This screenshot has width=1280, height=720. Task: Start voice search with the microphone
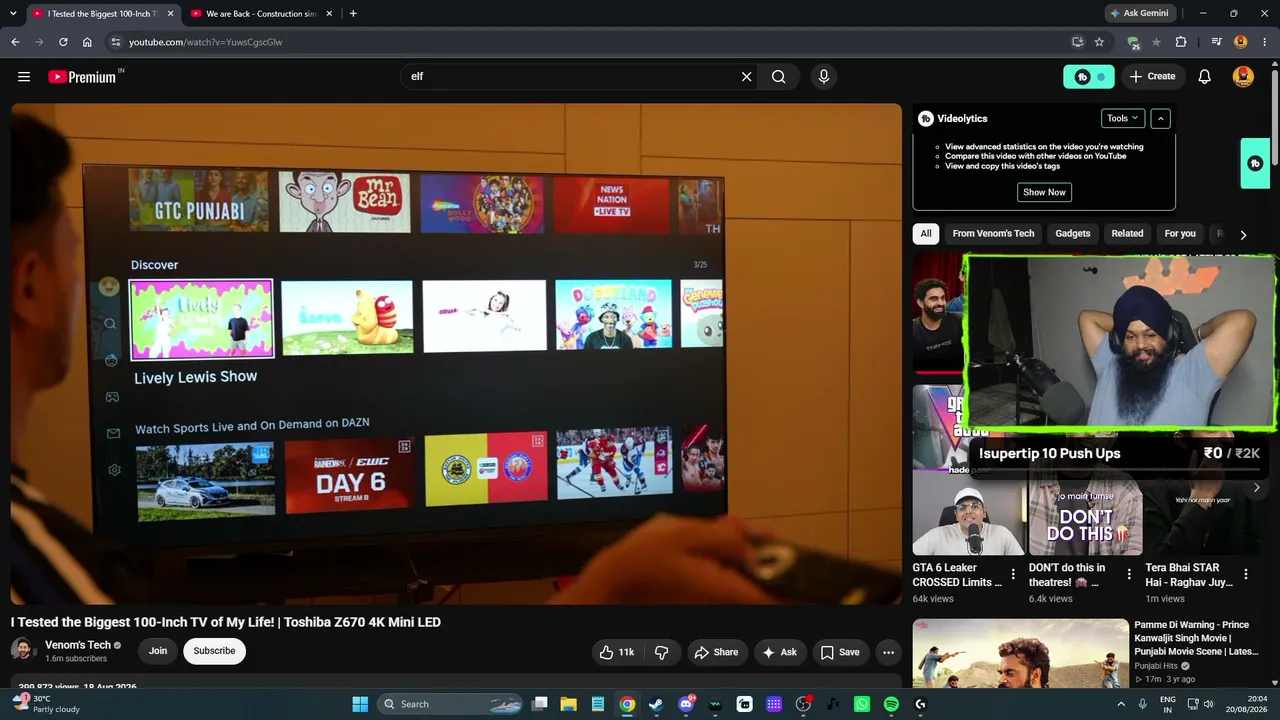click(824, 77)
